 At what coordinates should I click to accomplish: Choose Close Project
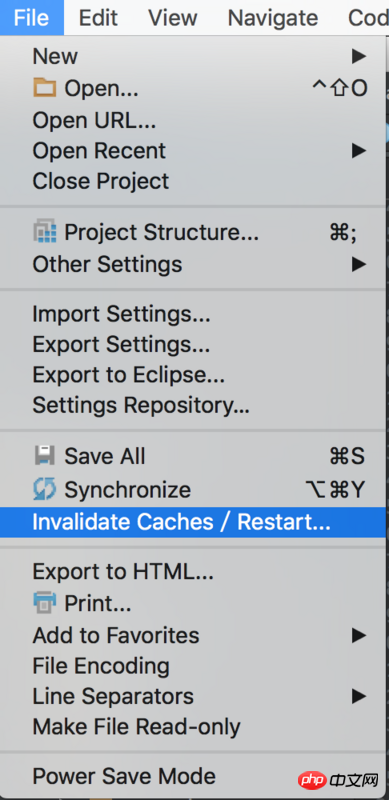point(193,181)
